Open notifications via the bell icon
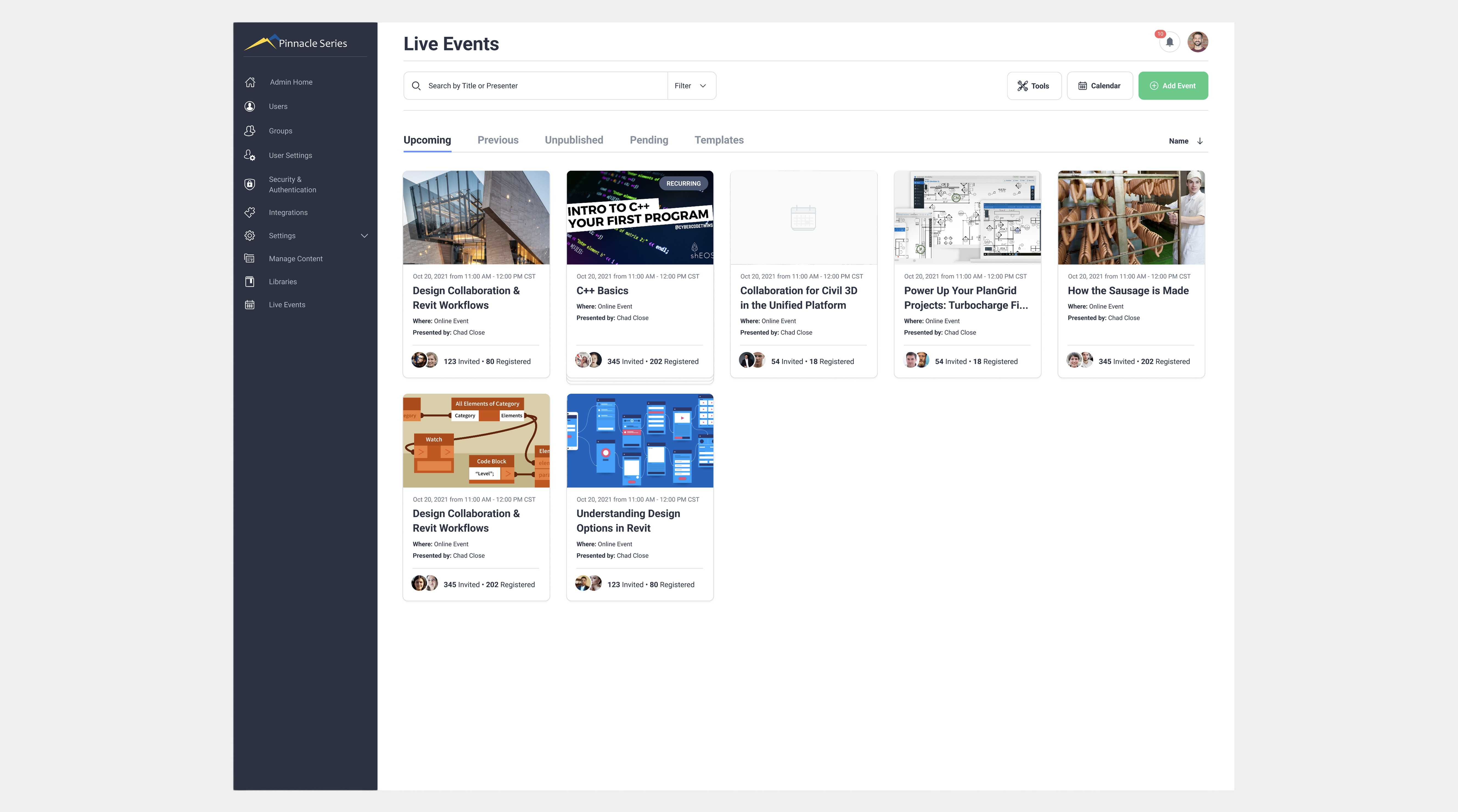1458x812 pixels. pyautogui.click(x=1169, y=42)
